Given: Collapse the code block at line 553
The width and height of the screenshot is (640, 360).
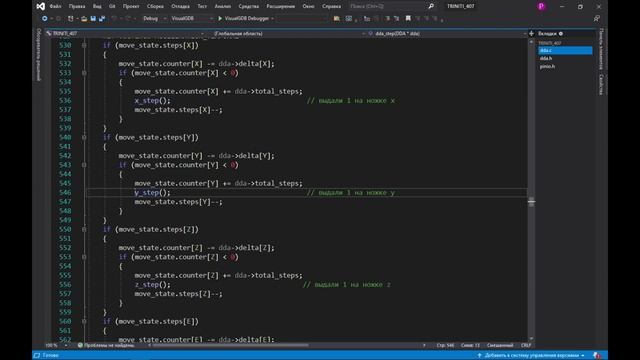Looking at the screenshot, I should pos(84,257).
